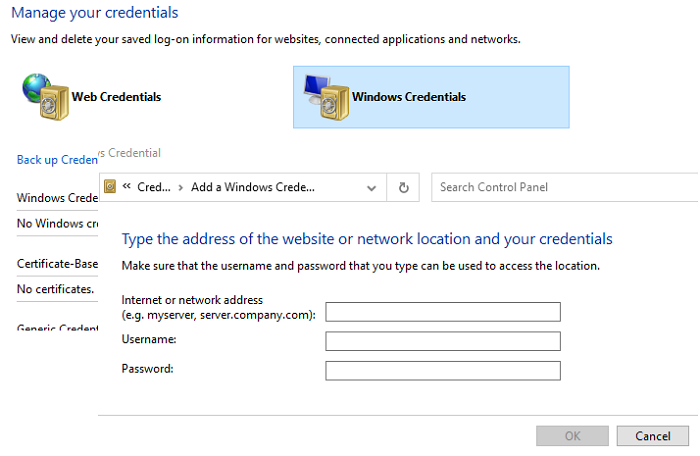Refresh the Control Panel address bar
Image resolution: width=700 pixels, height=456 pixels.
[403, 187]
